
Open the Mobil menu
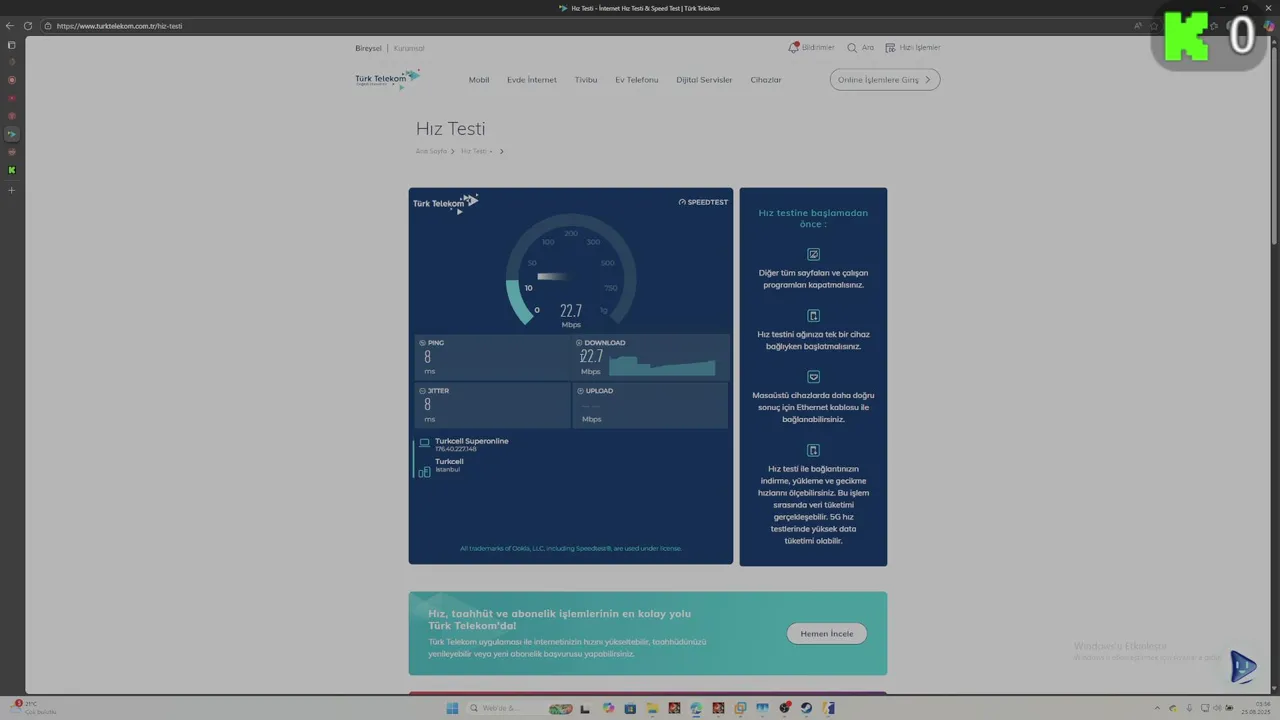[x=479, y=80]
